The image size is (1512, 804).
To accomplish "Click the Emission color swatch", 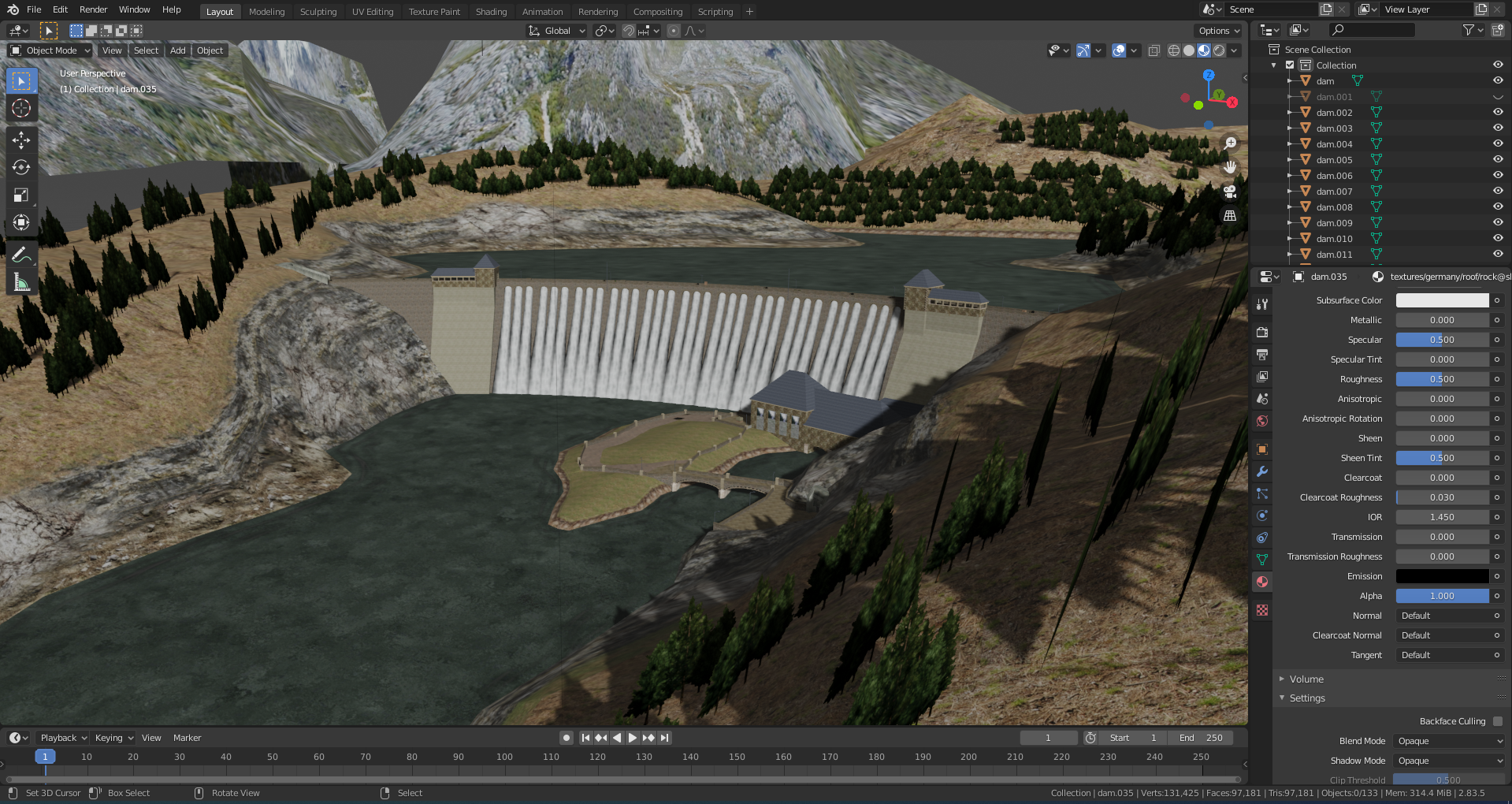I will tap(1442, 576).
